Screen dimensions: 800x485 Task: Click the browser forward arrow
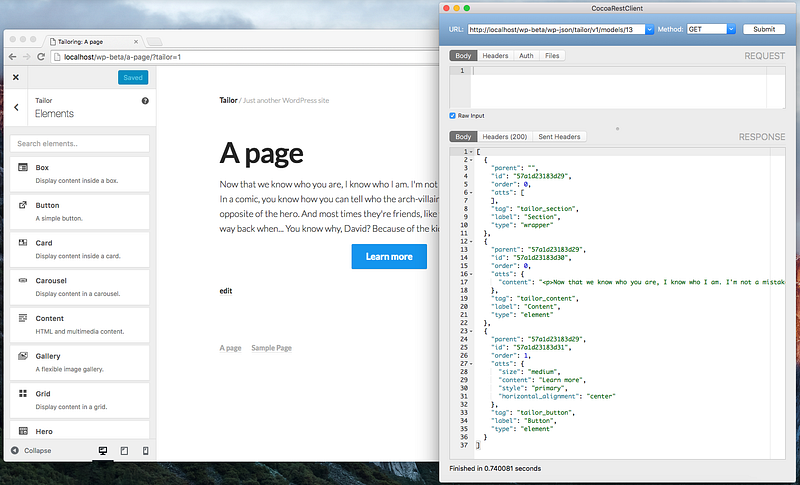(x=27, y=57)
